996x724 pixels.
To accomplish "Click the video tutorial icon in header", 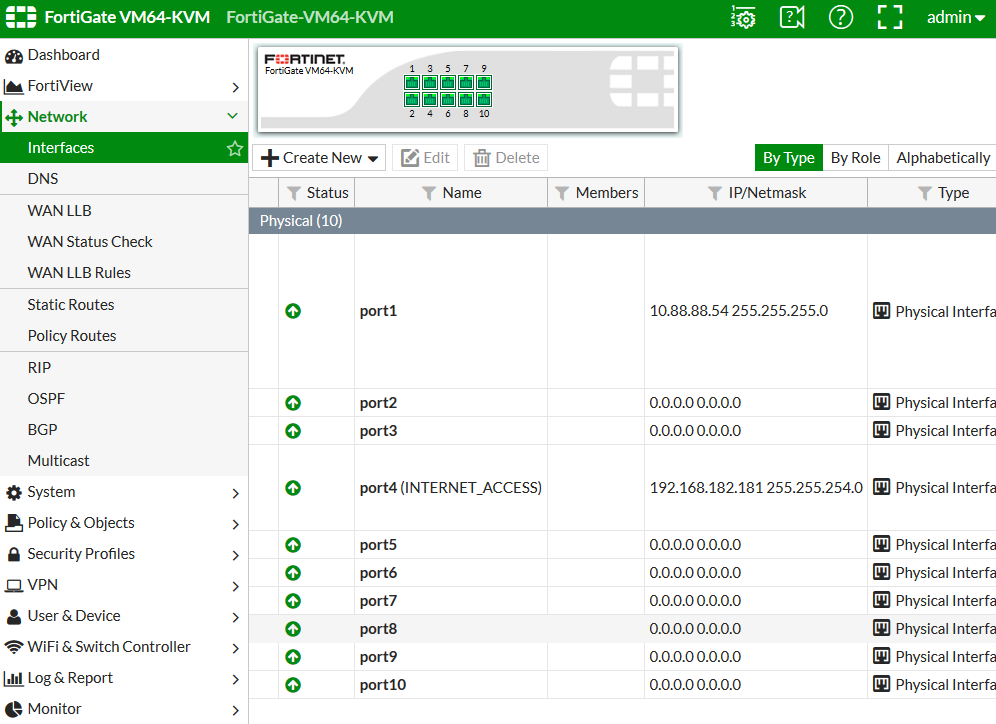I will 792,17.
